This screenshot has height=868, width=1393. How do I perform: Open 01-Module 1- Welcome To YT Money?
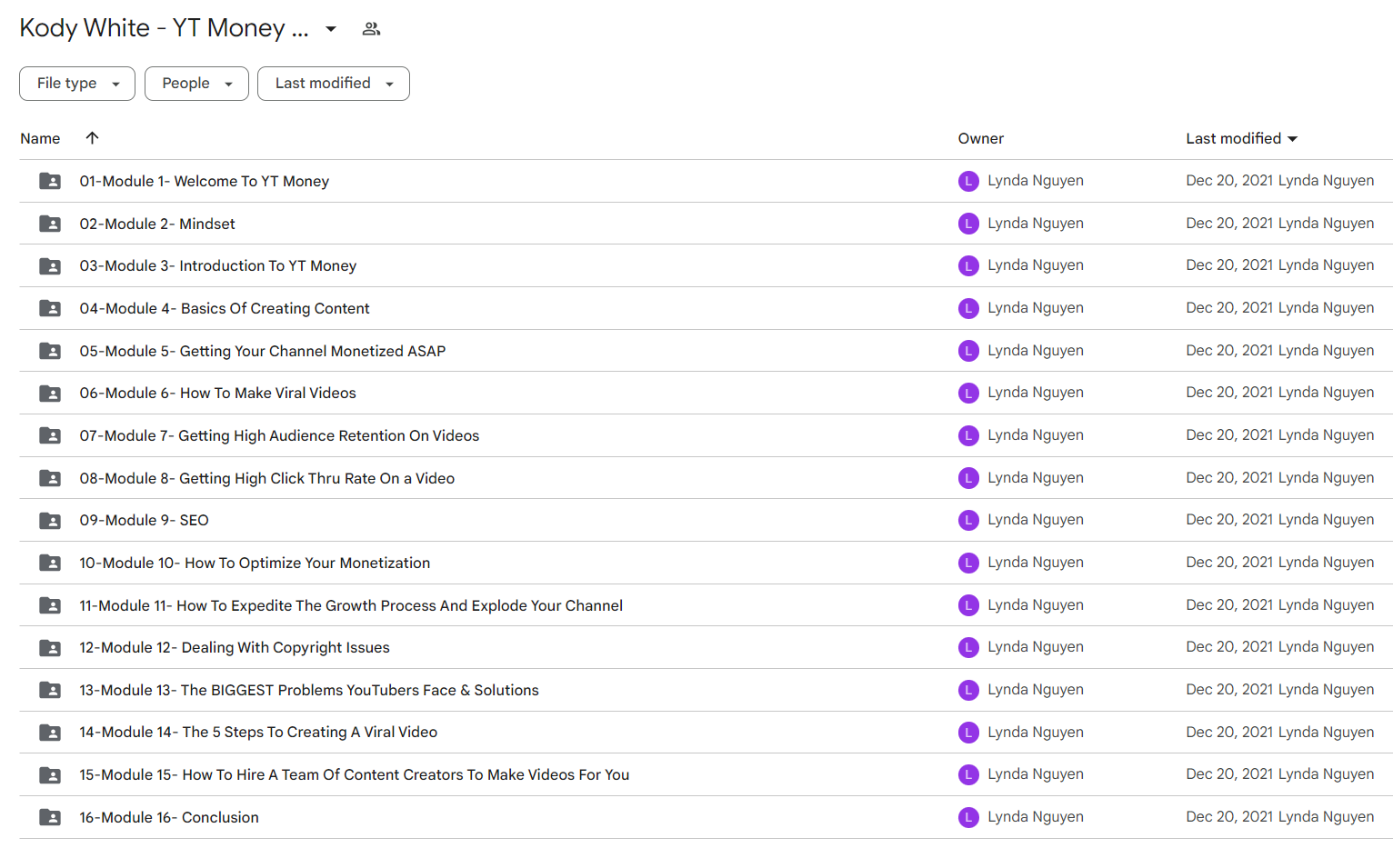coord(204,181)
